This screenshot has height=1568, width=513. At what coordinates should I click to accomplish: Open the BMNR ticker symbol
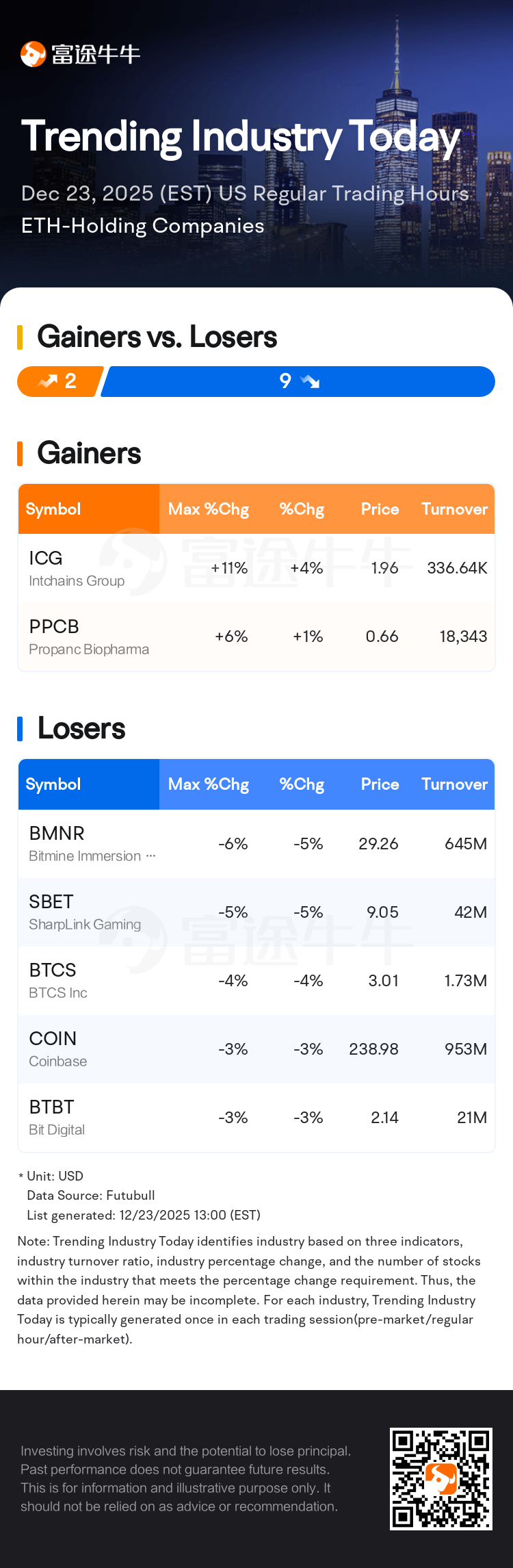point(57,834)
